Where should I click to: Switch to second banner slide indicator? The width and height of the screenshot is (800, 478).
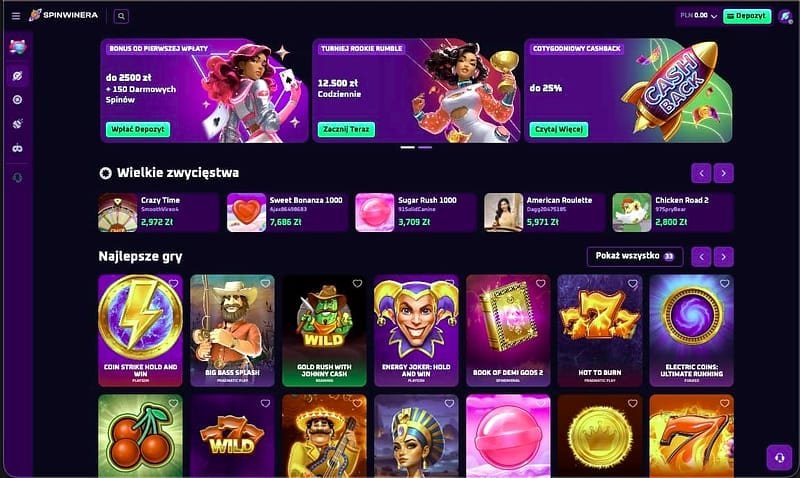(x=425, y=147)
